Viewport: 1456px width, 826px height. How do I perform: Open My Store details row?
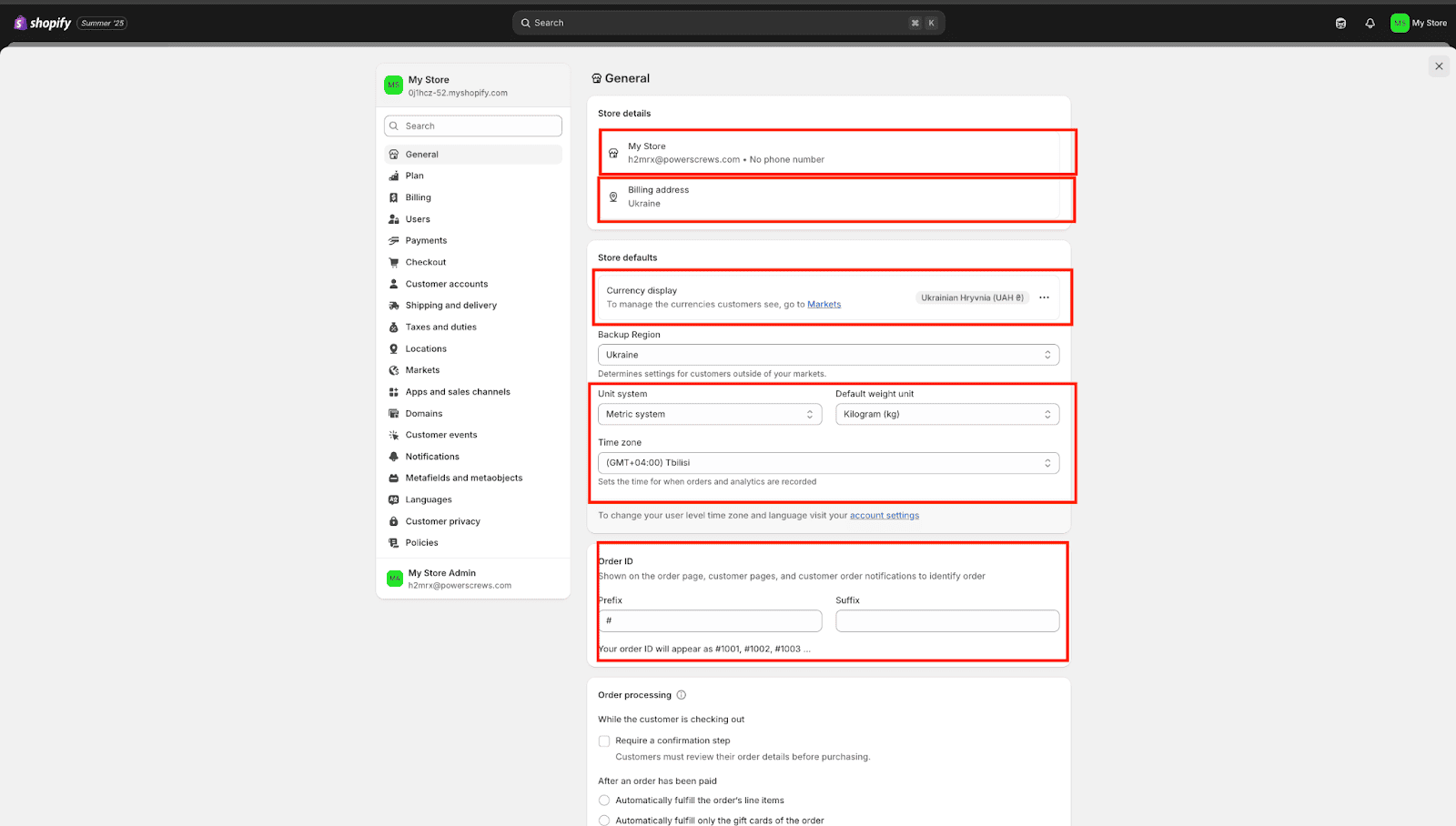tap(828, 153)
